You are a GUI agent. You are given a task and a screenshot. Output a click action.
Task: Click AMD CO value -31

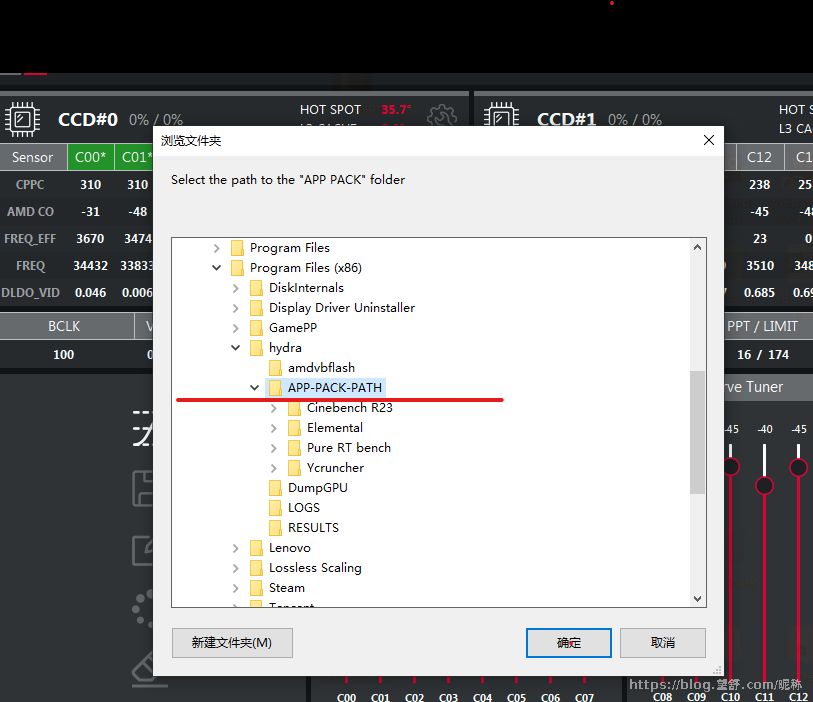(90, 212)
